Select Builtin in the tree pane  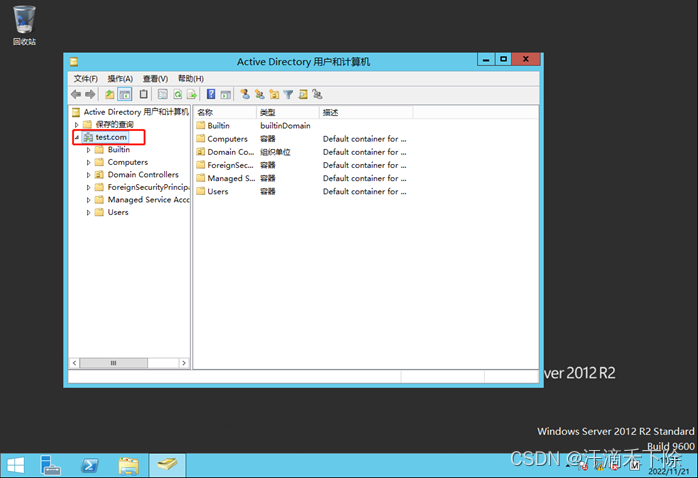click(118, 150)
